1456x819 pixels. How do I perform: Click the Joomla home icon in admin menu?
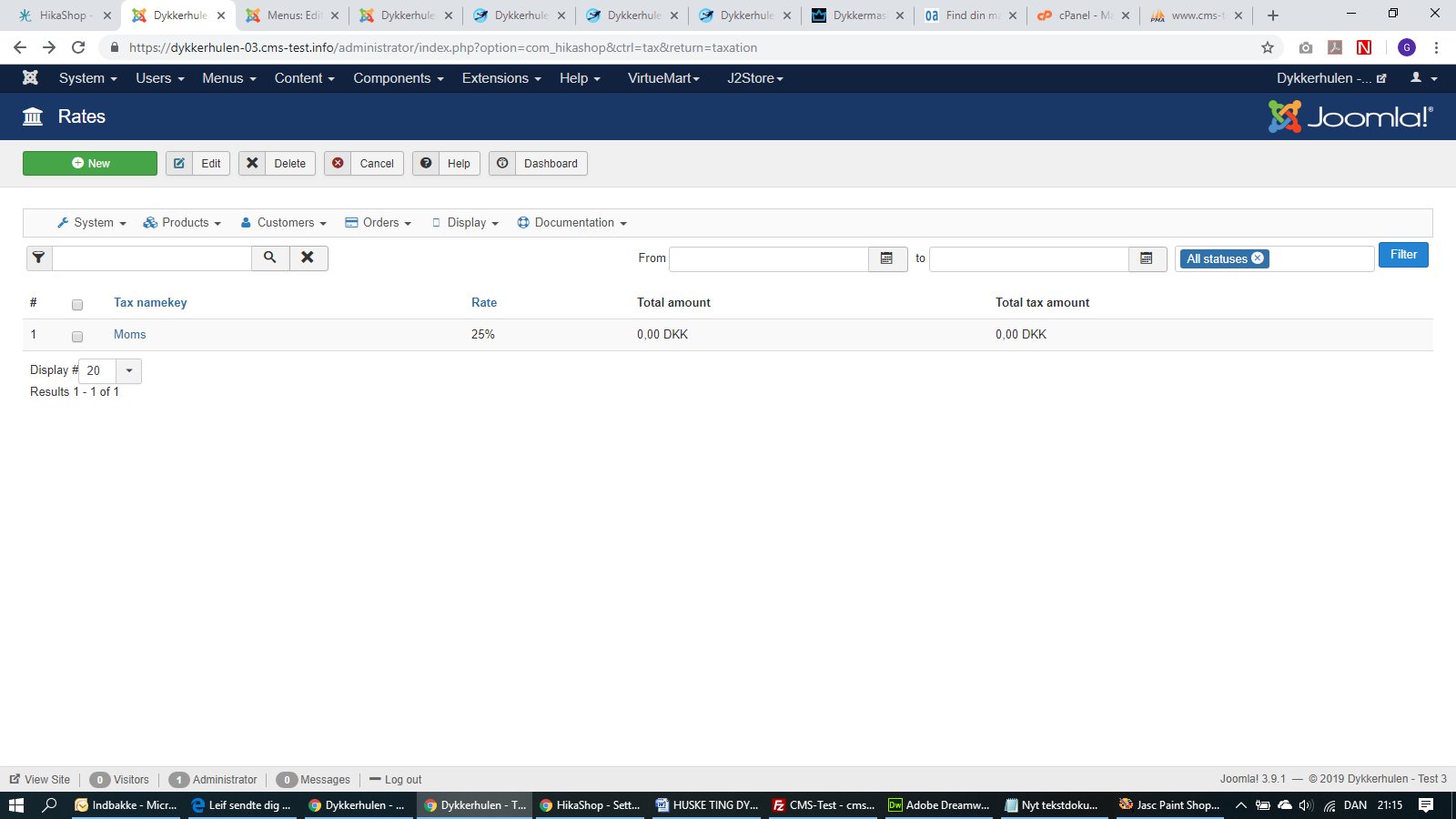tap(30, 78)
